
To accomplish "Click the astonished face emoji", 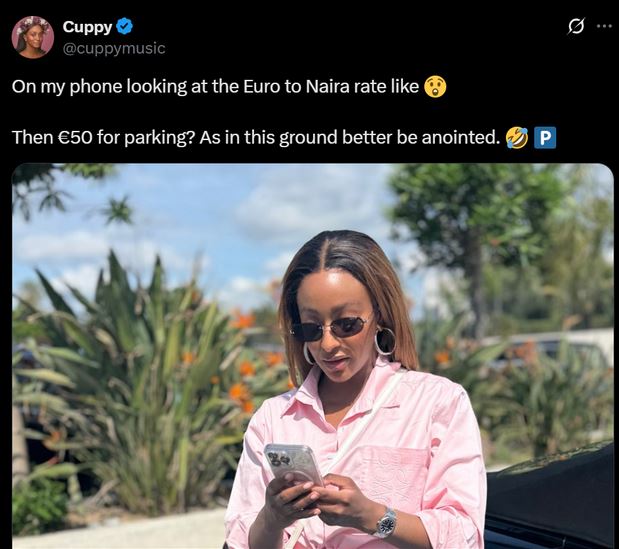I will tap(435, 86).
